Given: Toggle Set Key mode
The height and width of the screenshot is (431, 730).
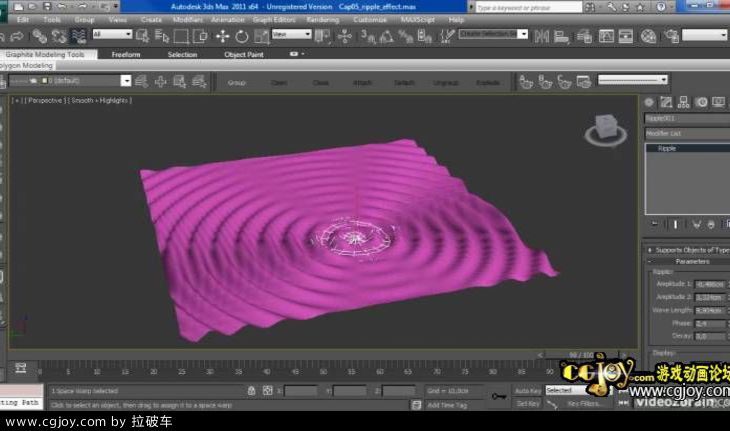Looking at the screenshot, I should (528, 404).
